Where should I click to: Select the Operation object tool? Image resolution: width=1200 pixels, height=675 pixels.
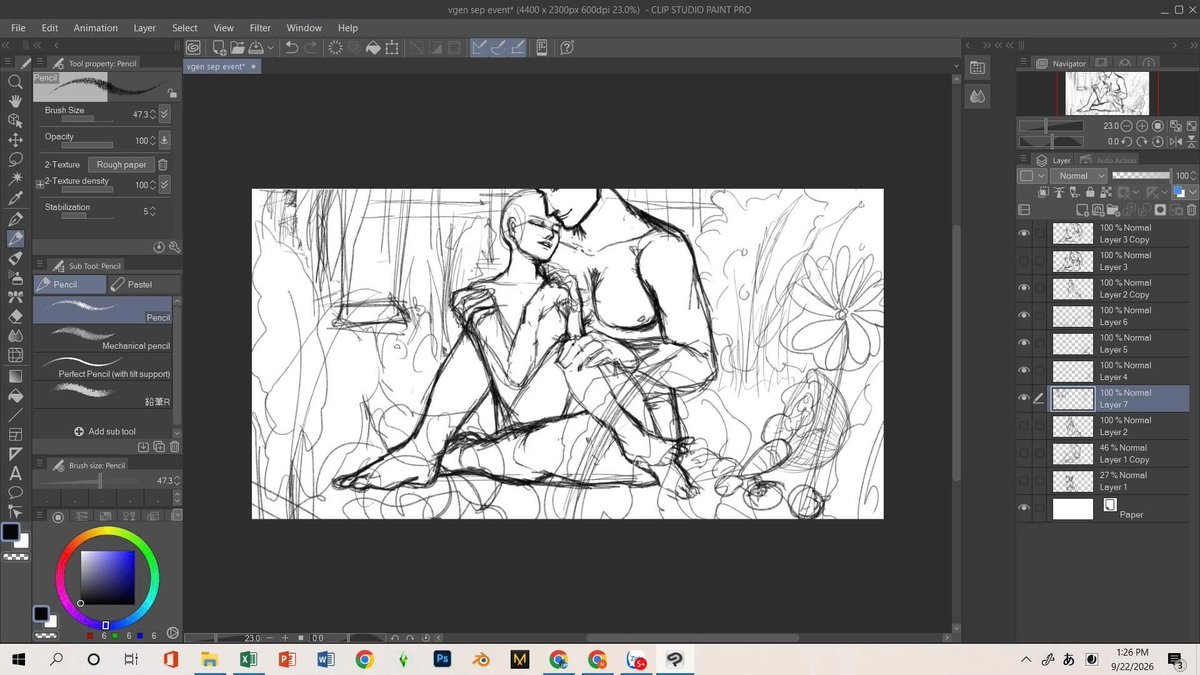coord(15,120)
